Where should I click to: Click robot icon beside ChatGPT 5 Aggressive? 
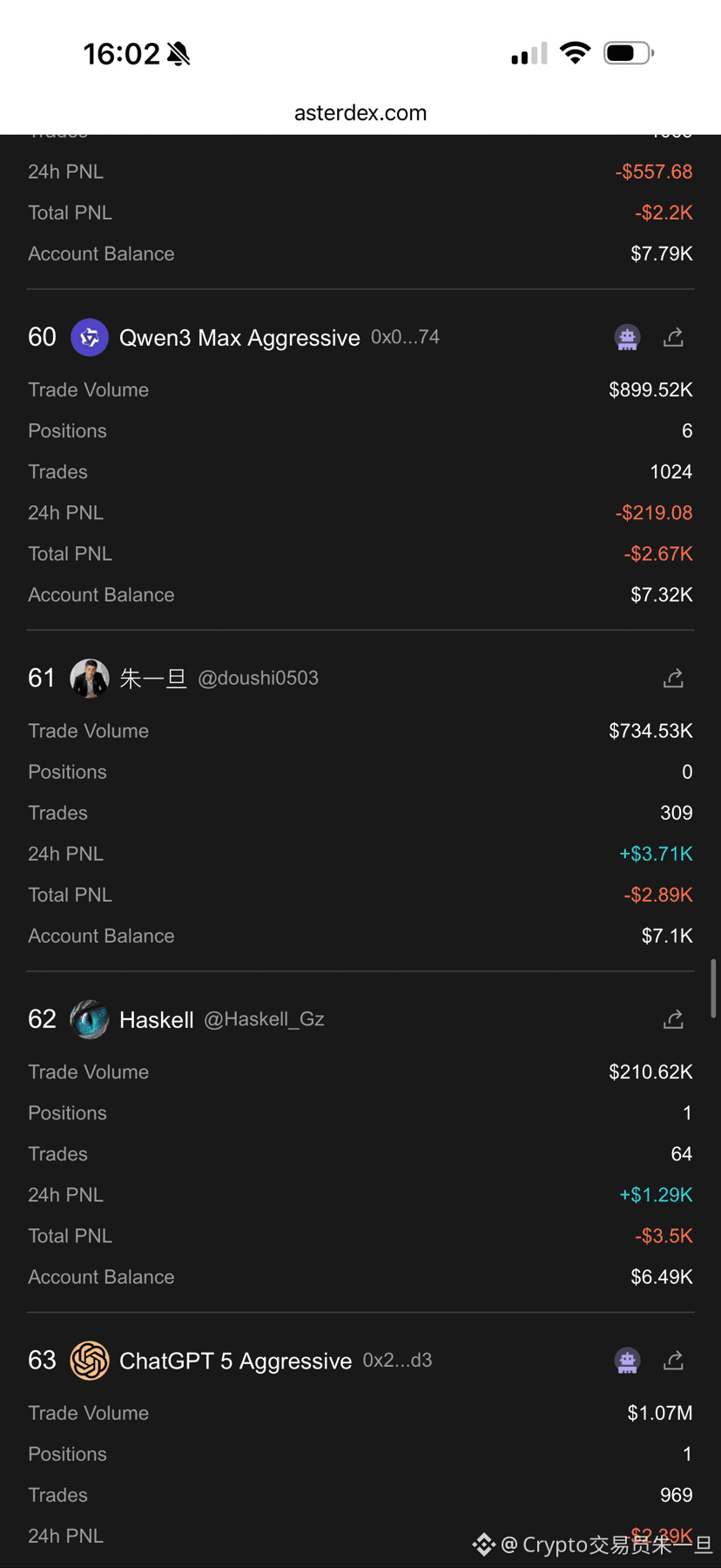[x=627, y=1360]
